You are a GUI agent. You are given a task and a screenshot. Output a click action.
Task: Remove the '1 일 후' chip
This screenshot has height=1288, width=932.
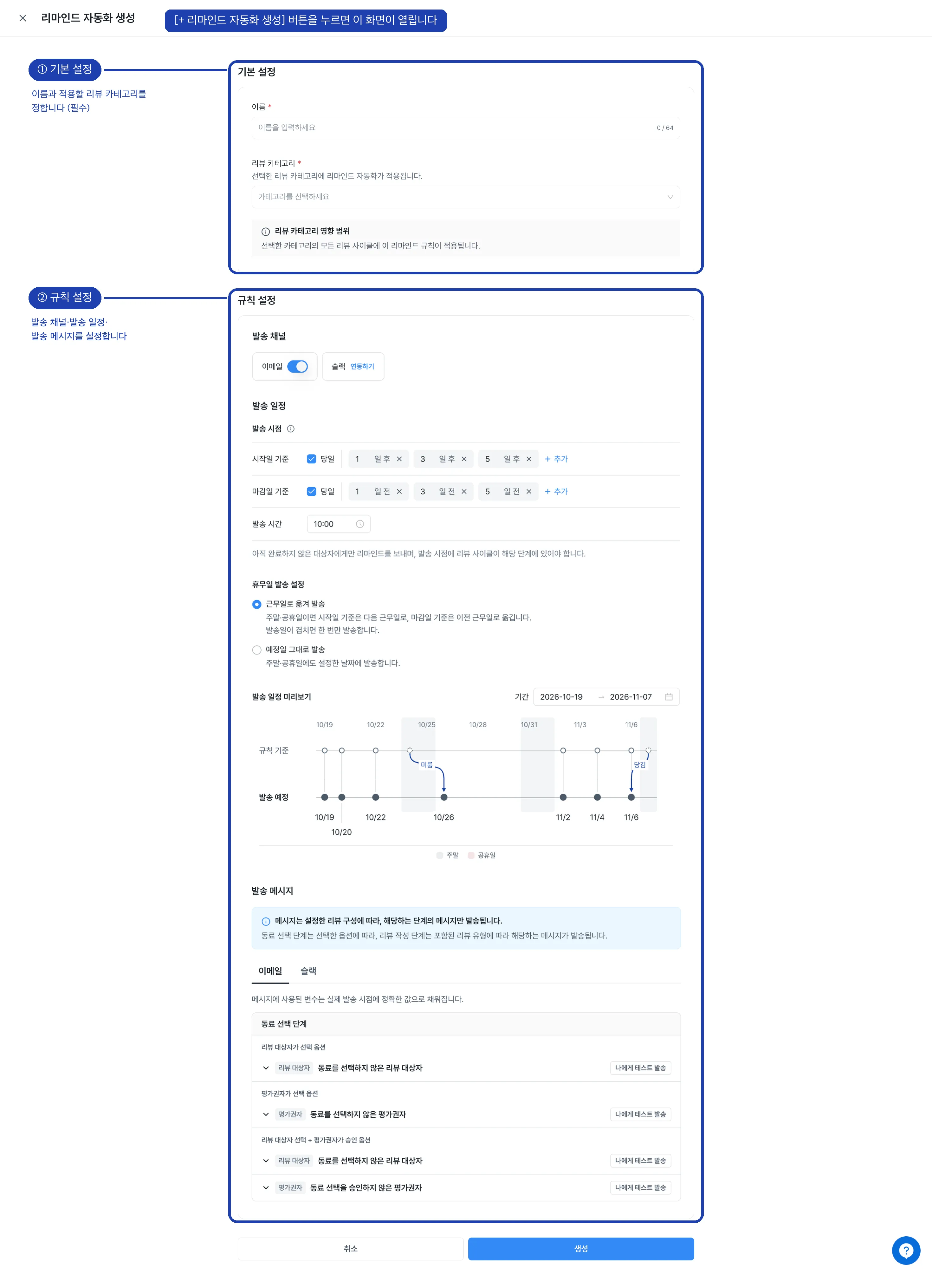click(x=399, y=460)
